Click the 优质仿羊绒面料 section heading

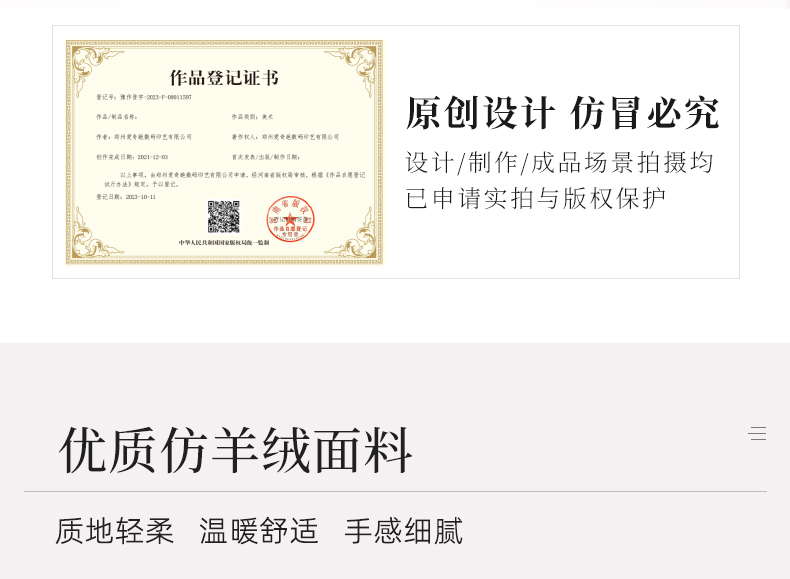pyautogui.click(x=236, y=451)
